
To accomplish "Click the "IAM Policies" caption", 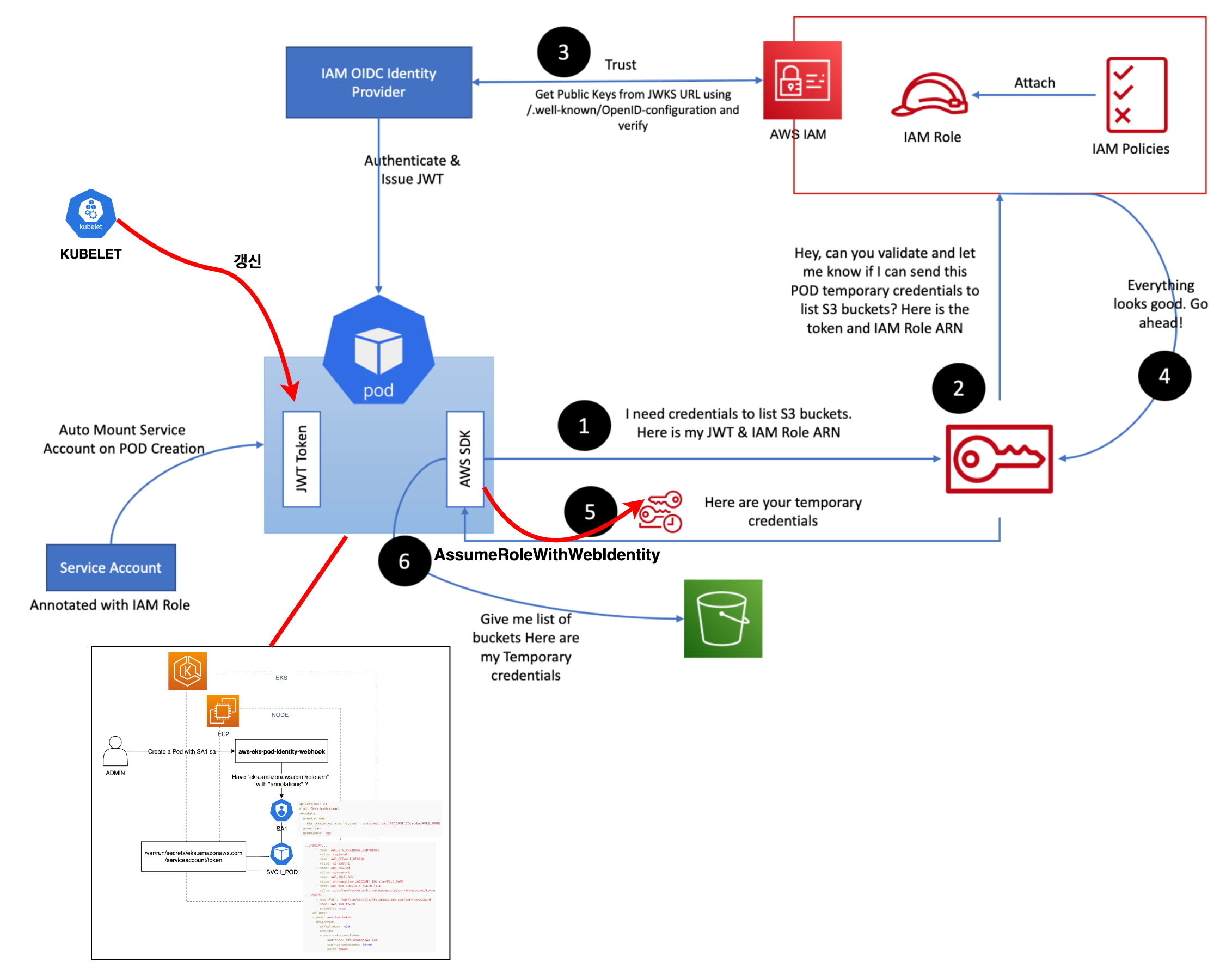I will click(1131, 149).
